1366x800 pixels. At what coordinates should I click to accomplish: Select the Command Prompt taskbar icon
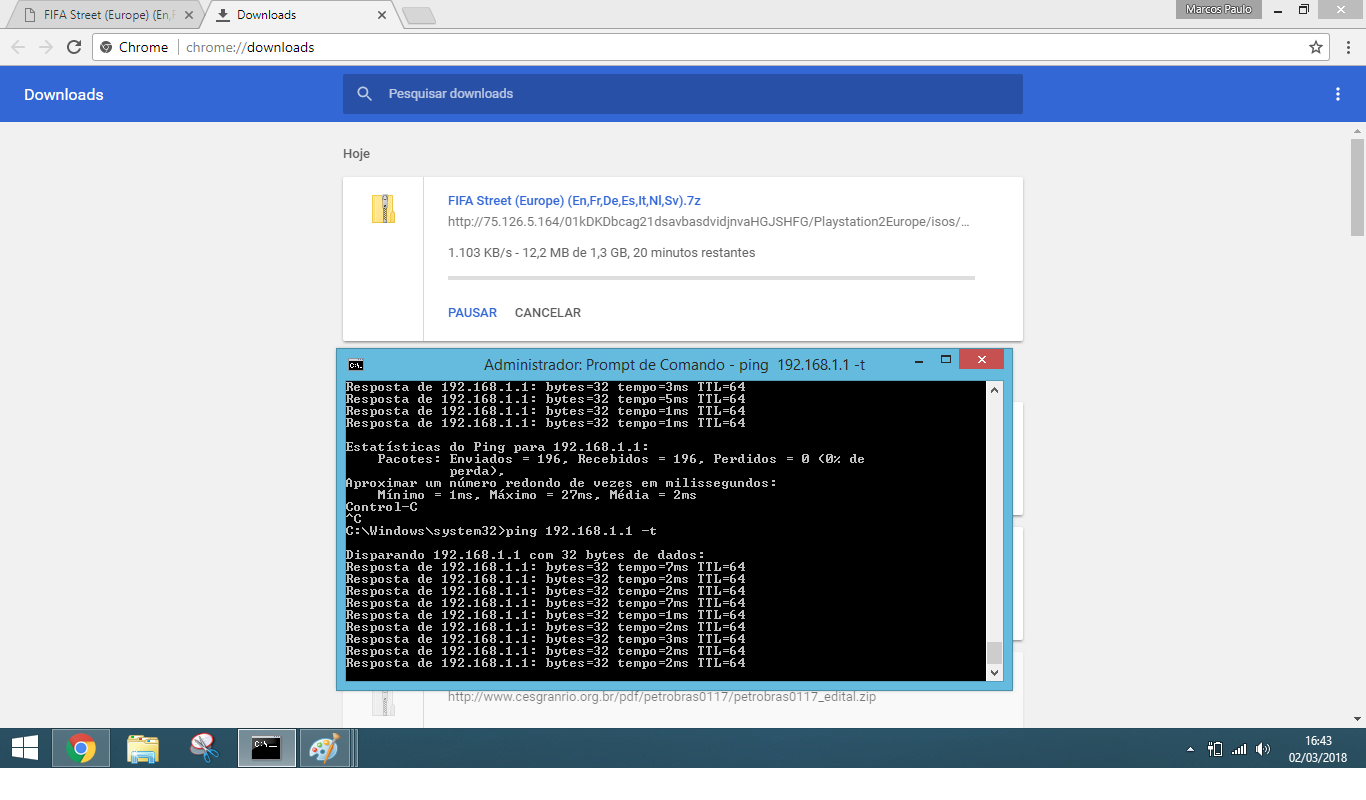(266, 748)
